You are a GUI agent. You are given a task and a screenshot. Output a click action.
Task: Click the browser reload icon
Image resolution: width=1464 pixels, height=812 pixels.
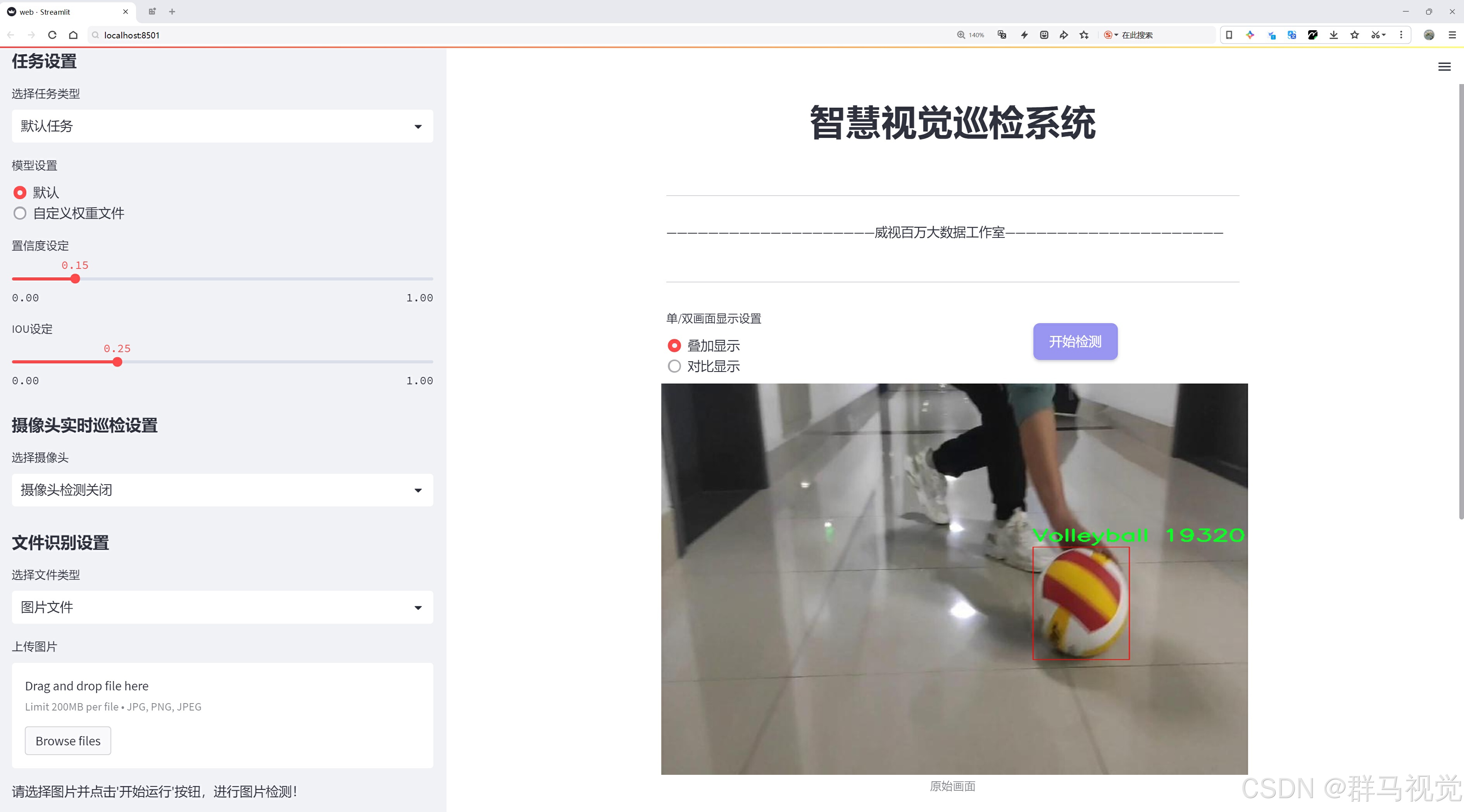click(52, 35)
